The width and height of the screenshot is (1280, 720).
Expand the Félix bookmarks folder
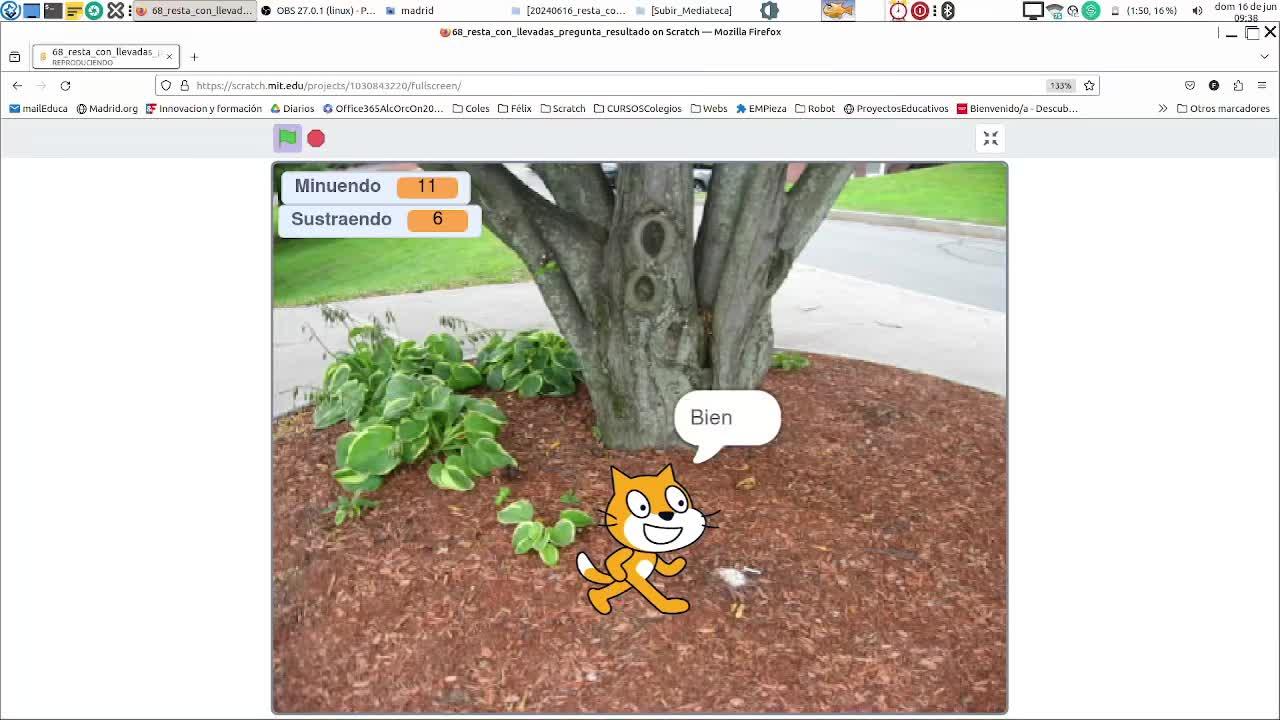pyautogui.click(x=515, y=109)
